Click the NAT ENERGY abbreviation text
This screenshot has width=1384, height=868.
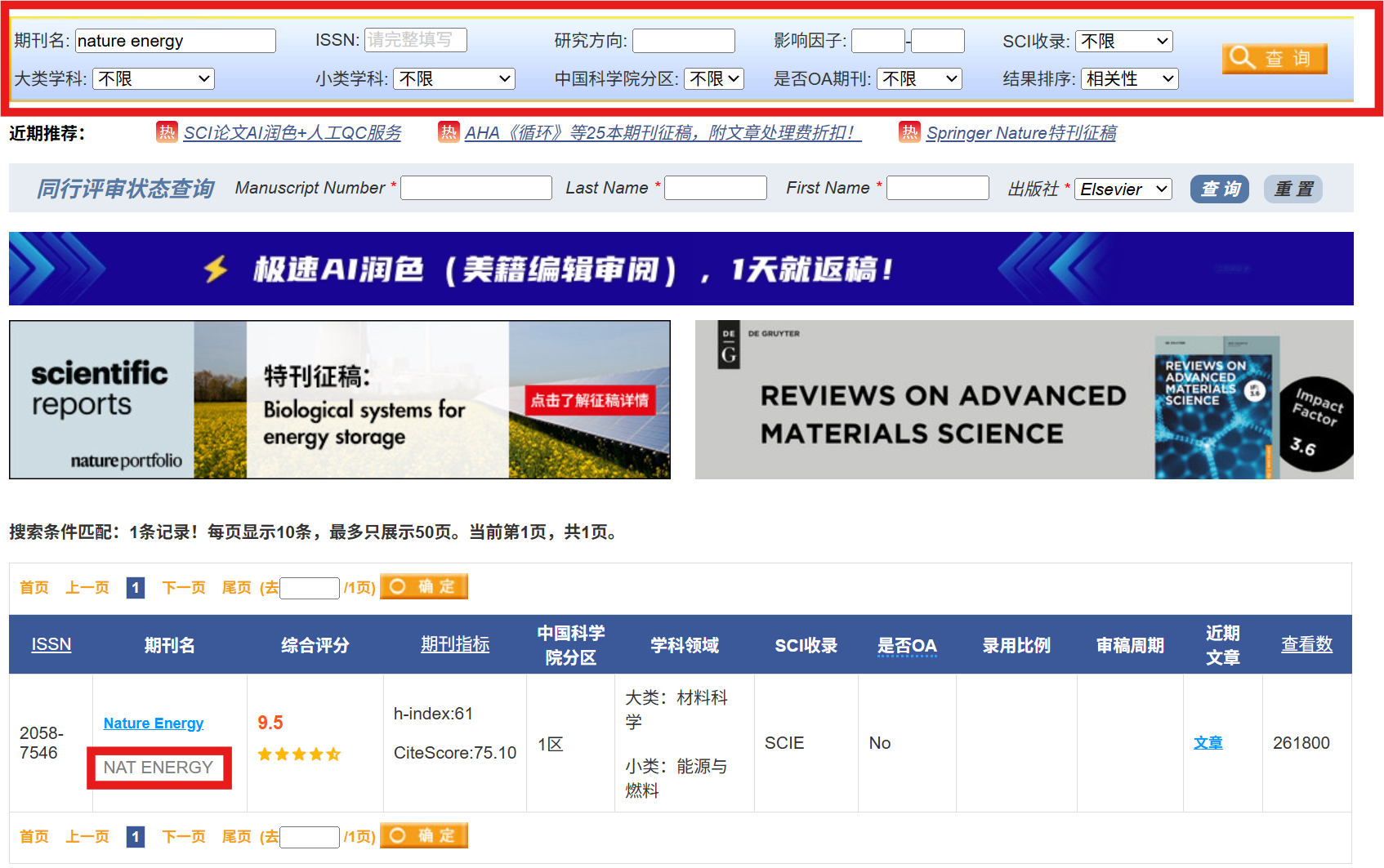[158, 768]
